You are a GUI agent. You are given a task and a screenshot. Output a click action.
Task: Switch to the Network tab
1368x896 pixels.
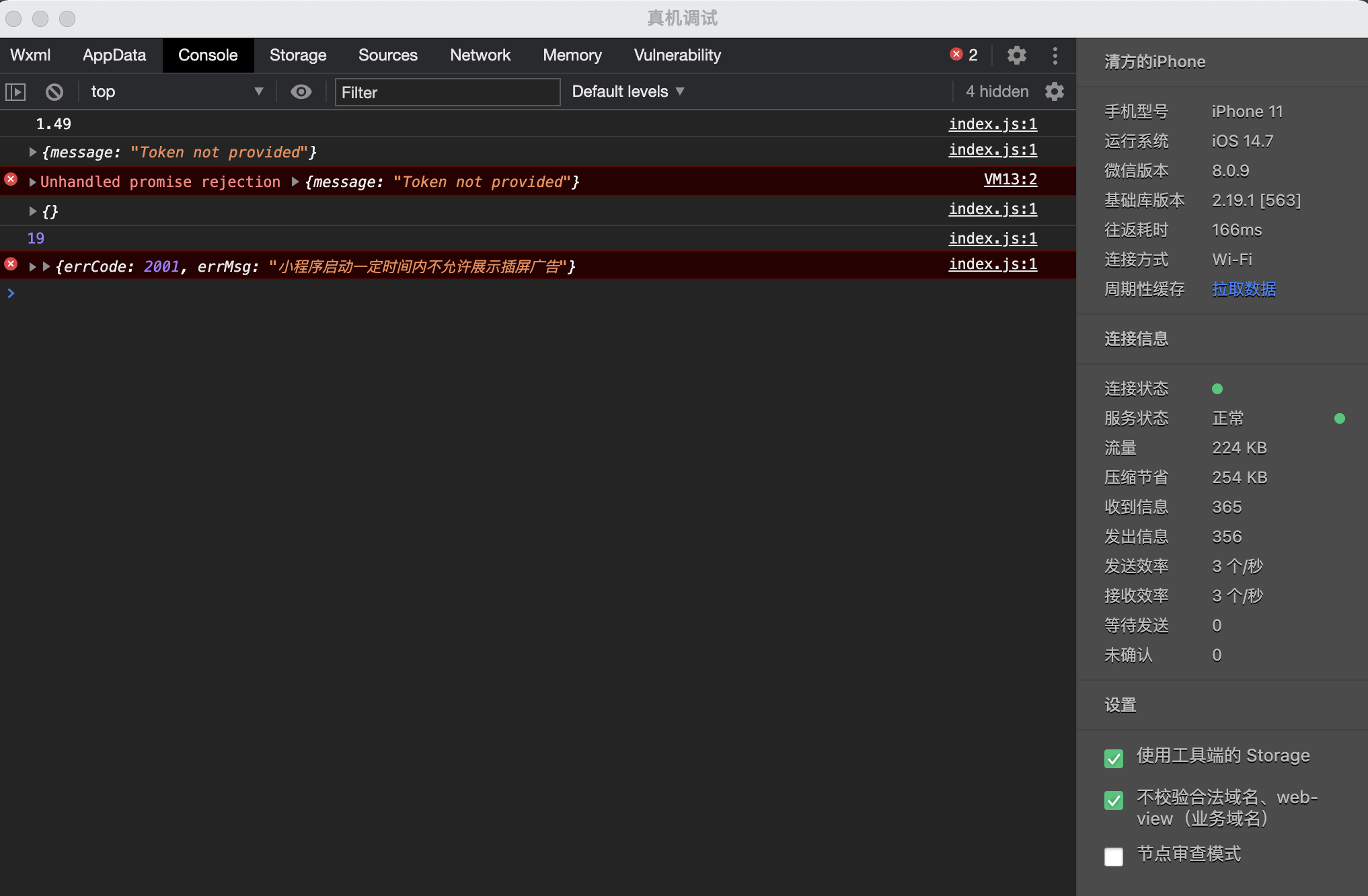[480, 55]
